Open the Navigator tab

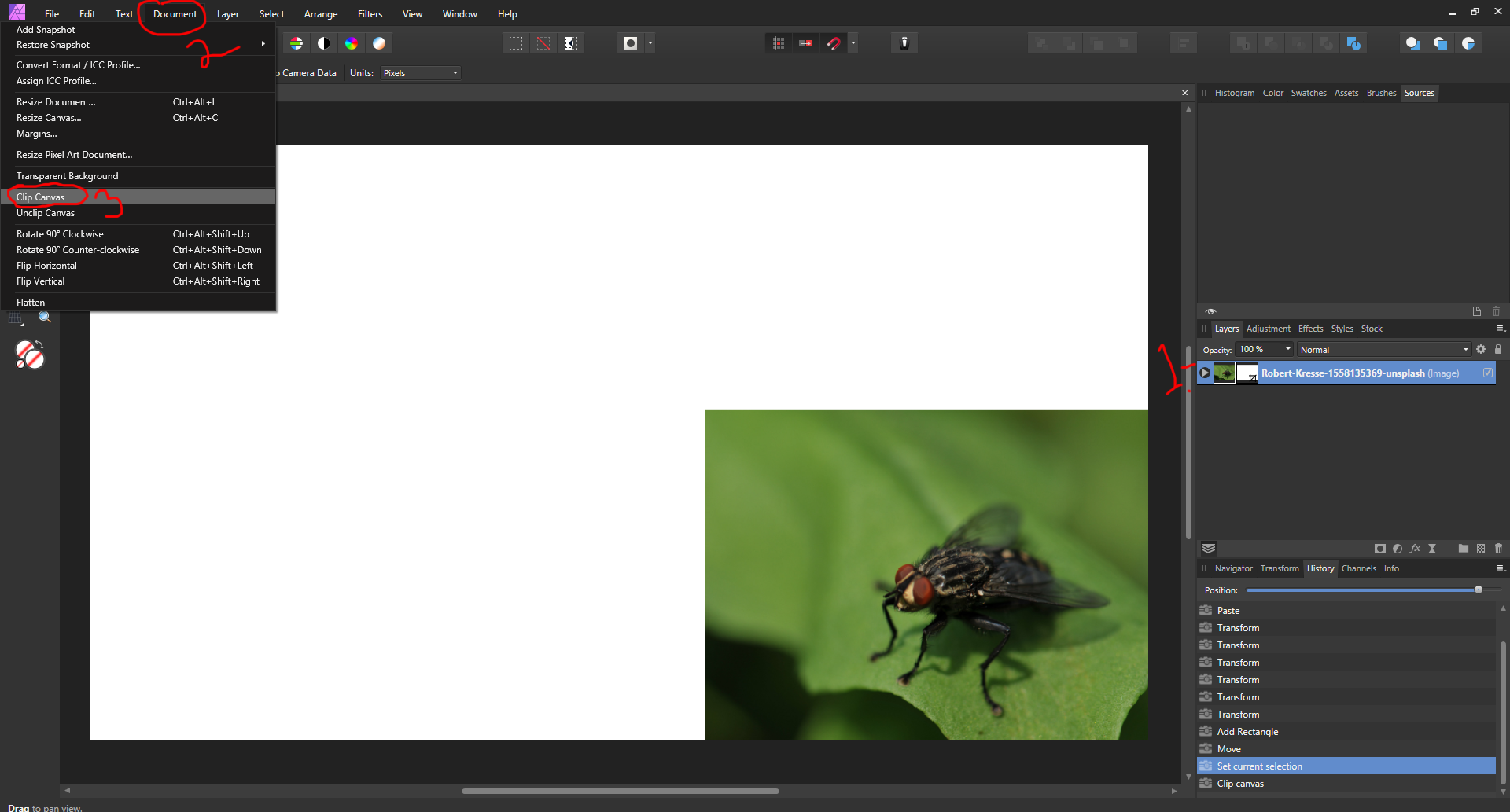1233,568
